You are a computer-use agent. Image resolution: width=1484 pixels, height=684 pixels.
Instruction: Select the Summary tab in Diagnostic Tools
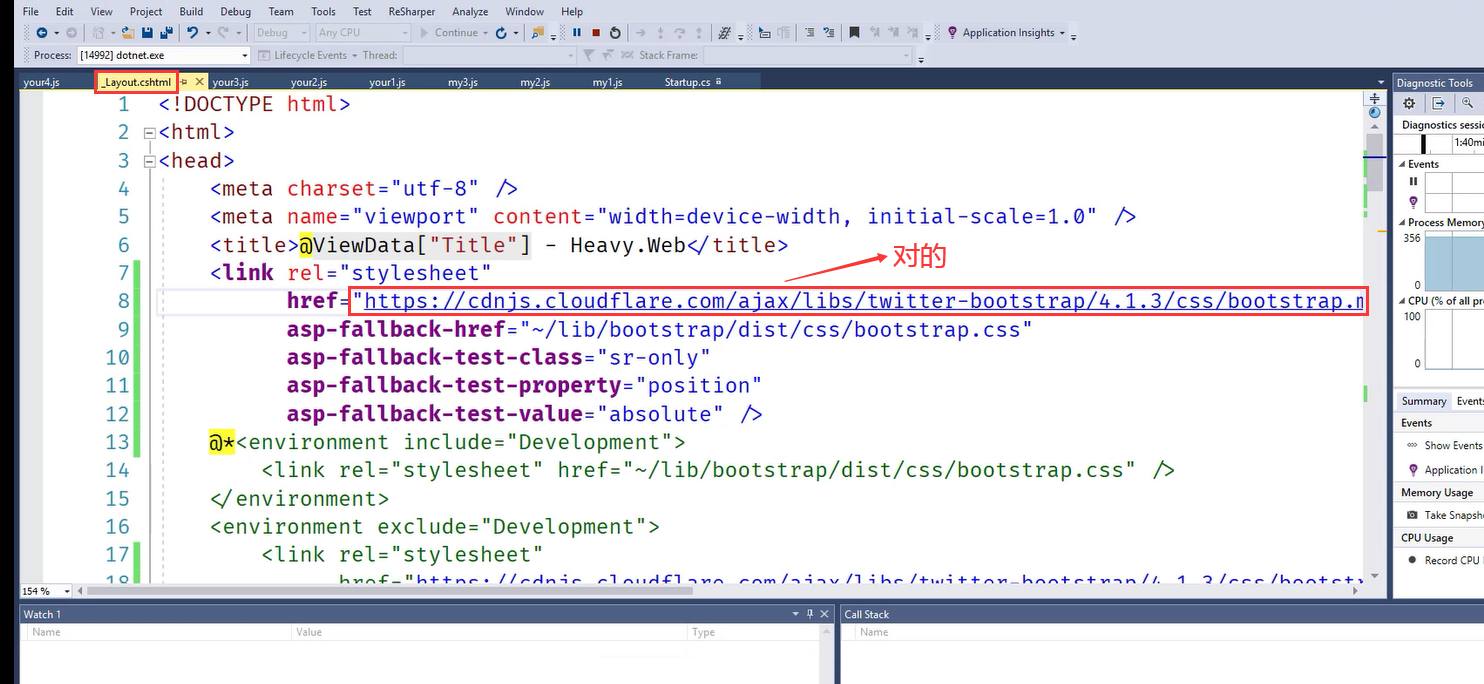pos(1423,401)
